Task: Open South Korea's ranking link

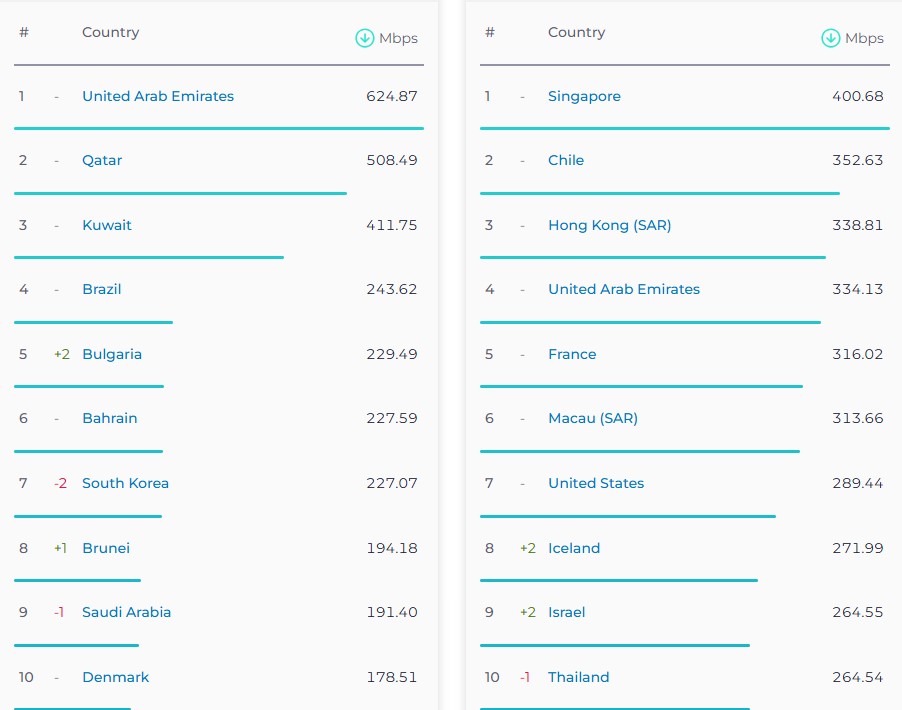Action: 125,483
